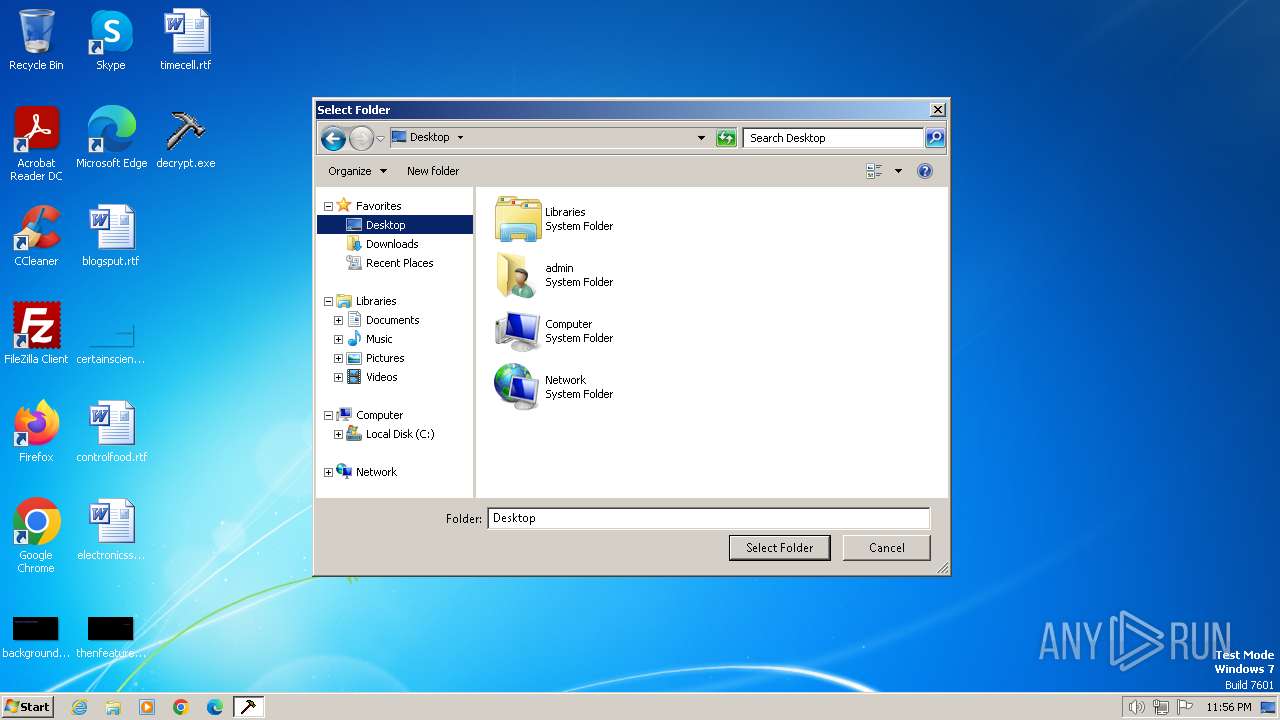Select the admin system folder icon

[x=518, y=275]
